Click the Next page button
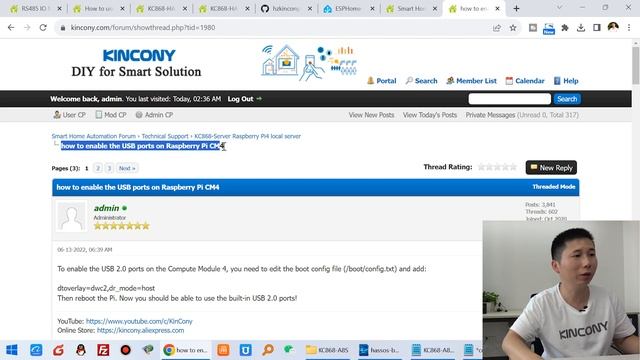Screen dimensions: 640x360 coord(127,168)
